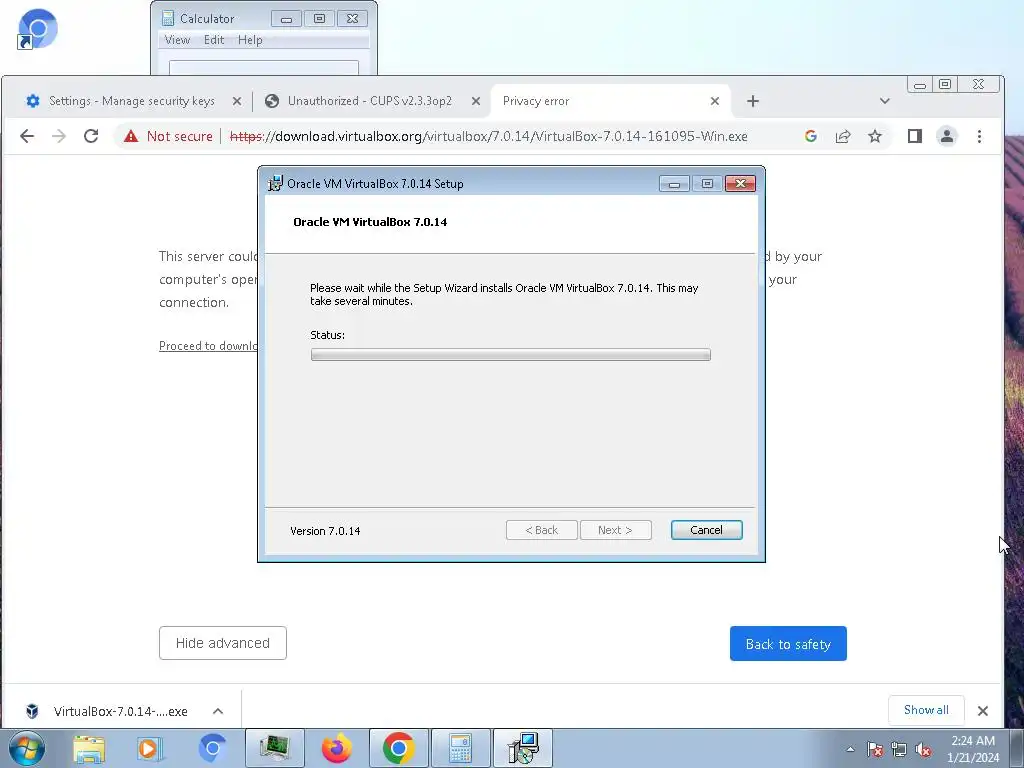Open volume tray icon
1024x768 pixels.
[x=923, y=750]
